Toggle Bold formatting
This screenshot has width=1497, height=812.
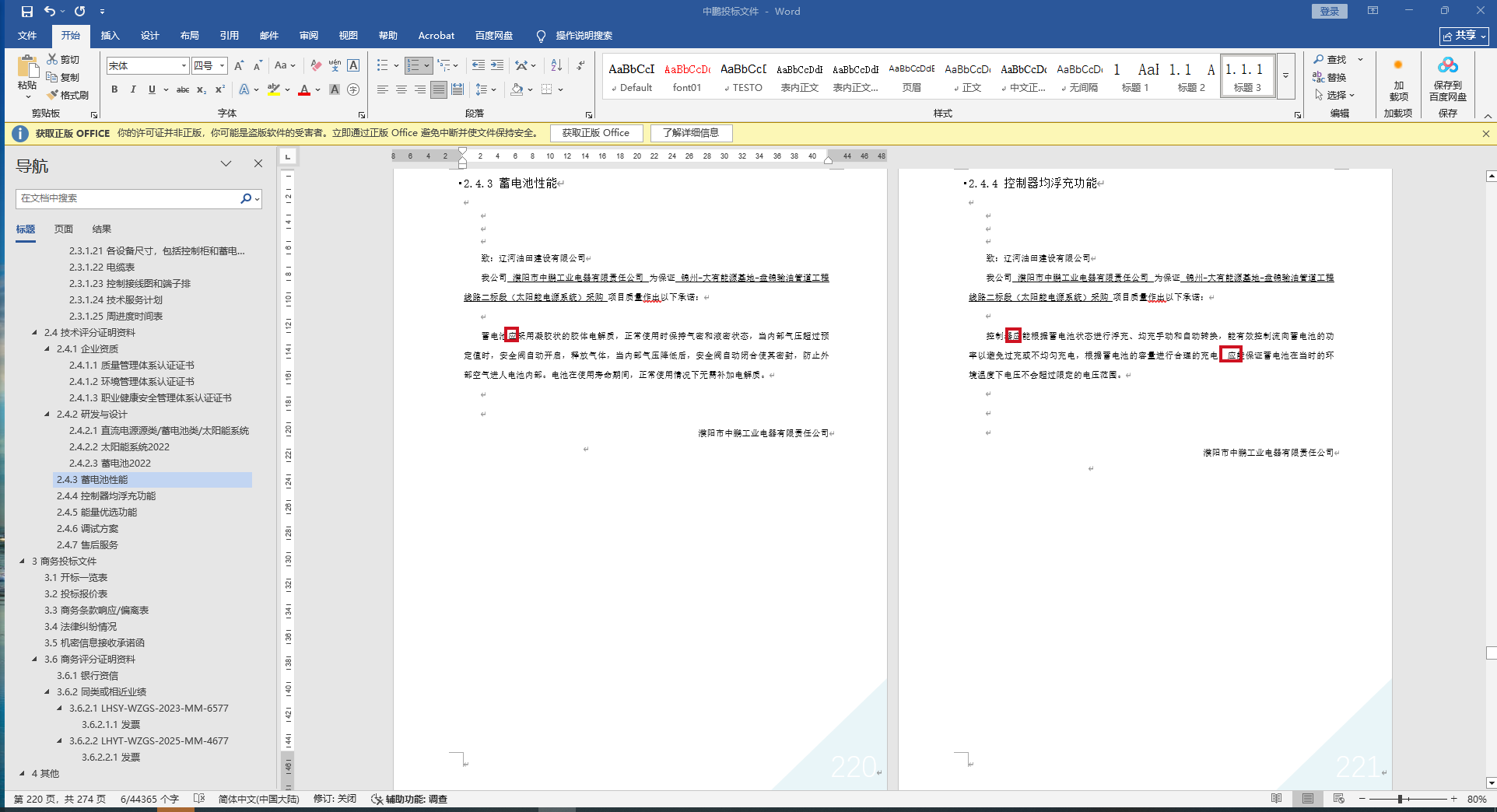(x=114, y=89)
